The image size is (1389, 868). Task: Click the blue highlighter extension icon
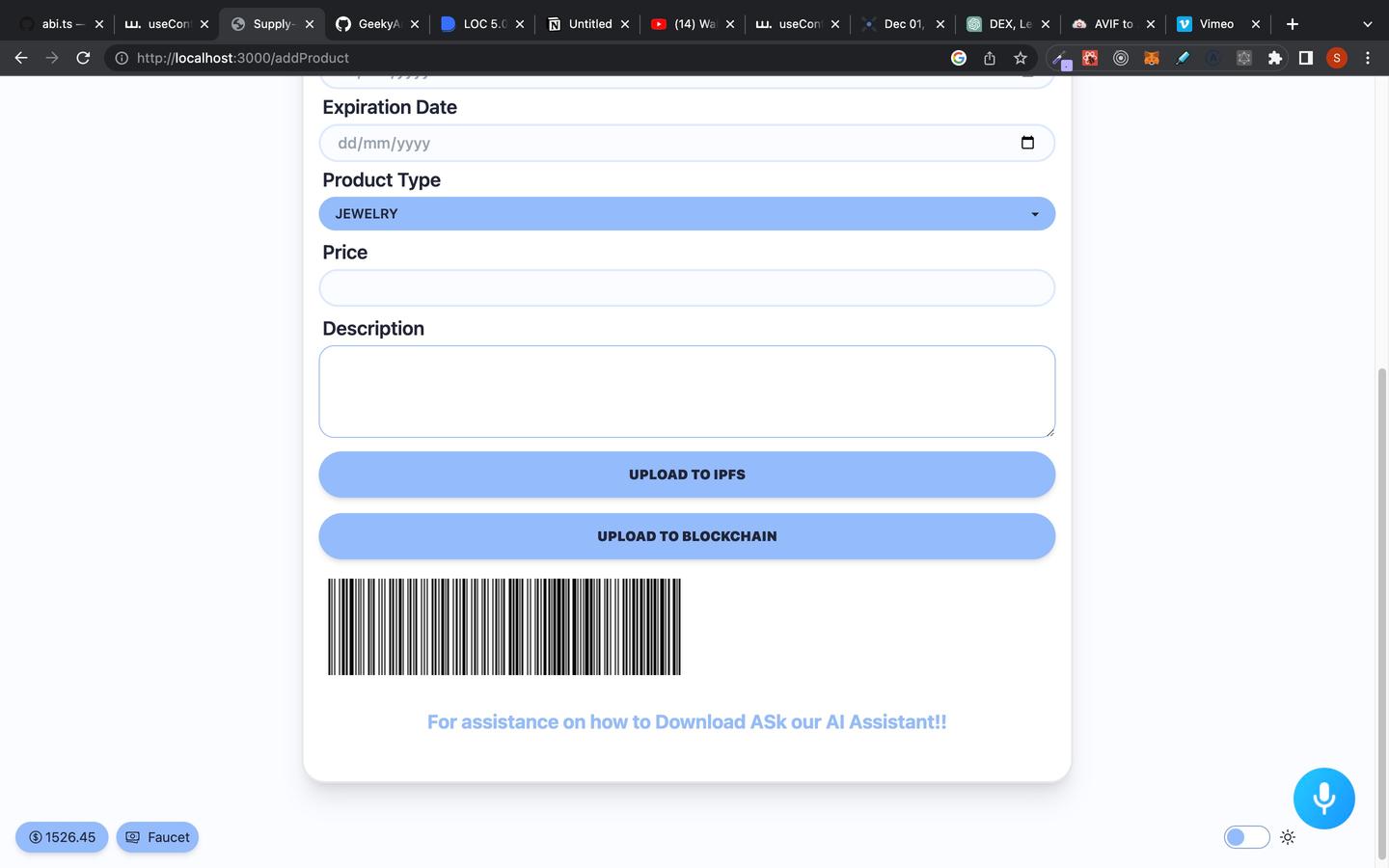point(1183,58)
